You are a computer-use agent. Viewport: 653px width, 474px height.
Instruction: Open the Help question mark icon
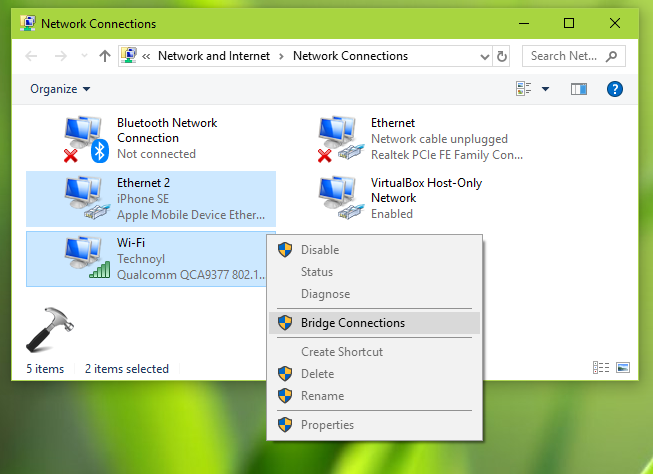(x=615, y=89)
